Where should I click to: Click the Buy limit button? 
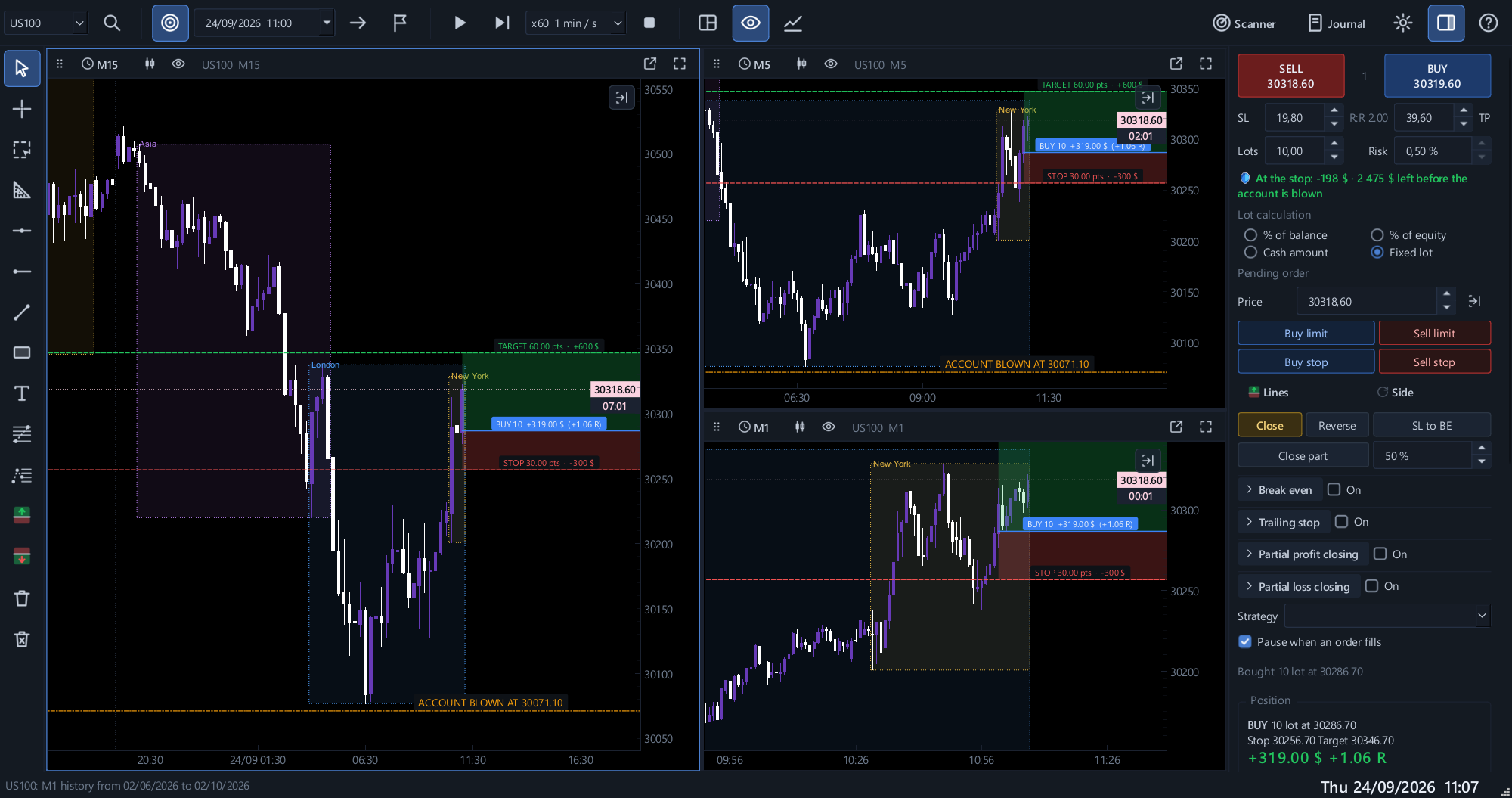click(x=1306, y=333)
